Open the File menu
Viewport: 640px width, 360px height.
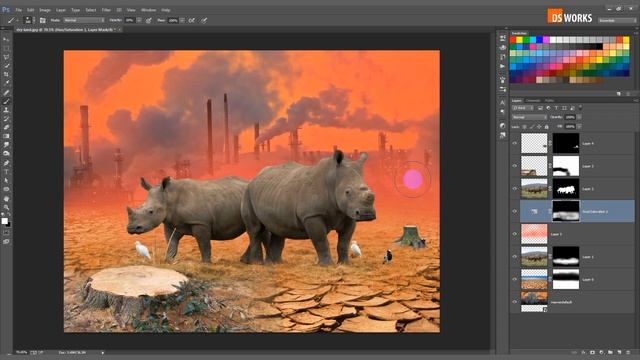click(x=18, y=10)
